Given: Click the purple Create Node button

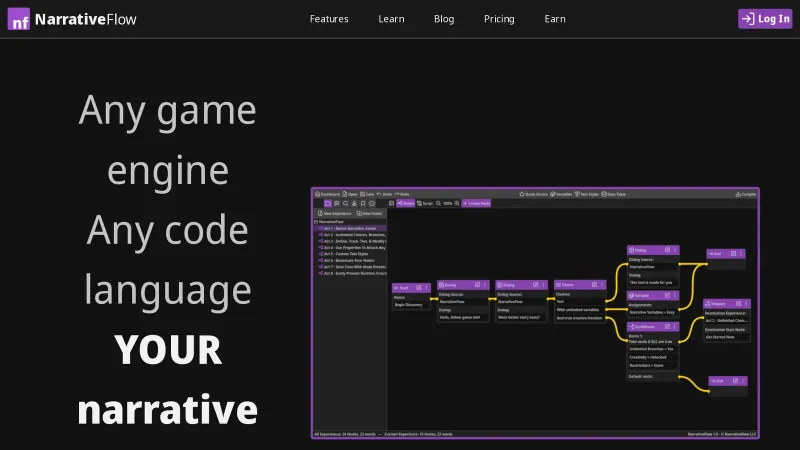Looking at the screenshot, I should 477,203.
